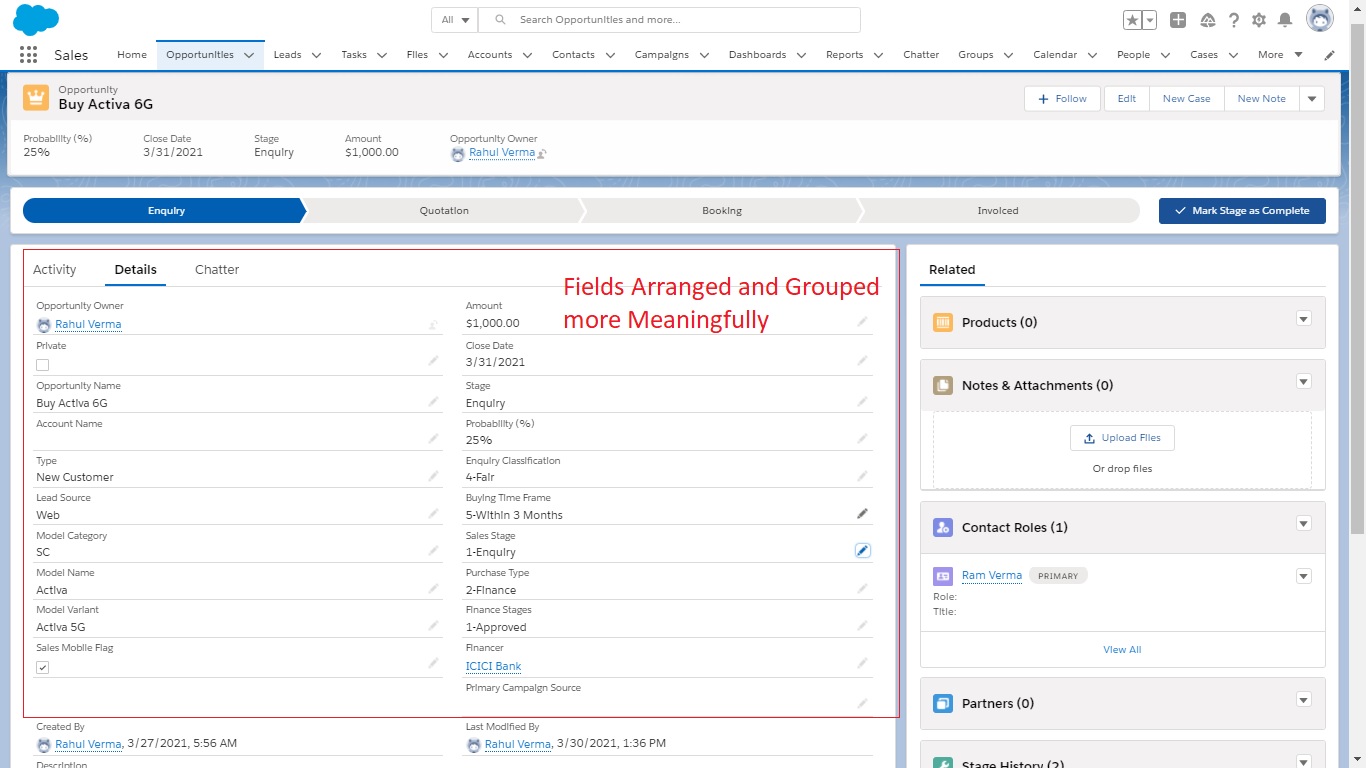Open the user profile avatar

pyautogui.click(x=1320, y=19)
